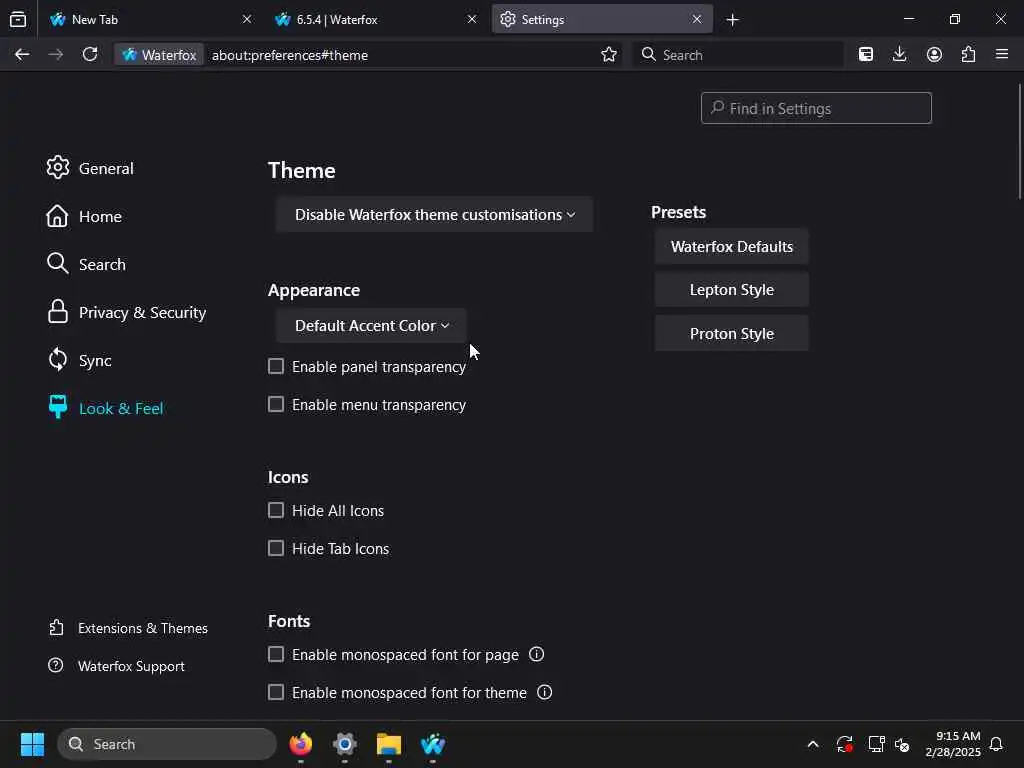Open Home settings category
Image resolution: width=1024 pixels, height=768 pixels.
tap(84, 216)
